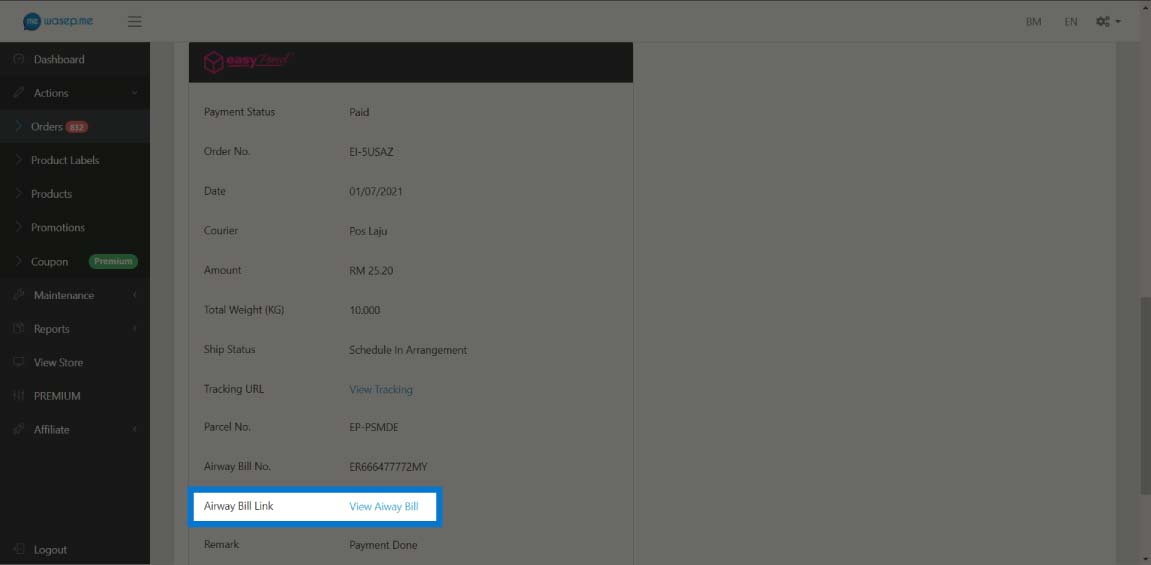
Task: Open Product Labels
Action: (x=75, y=160)
